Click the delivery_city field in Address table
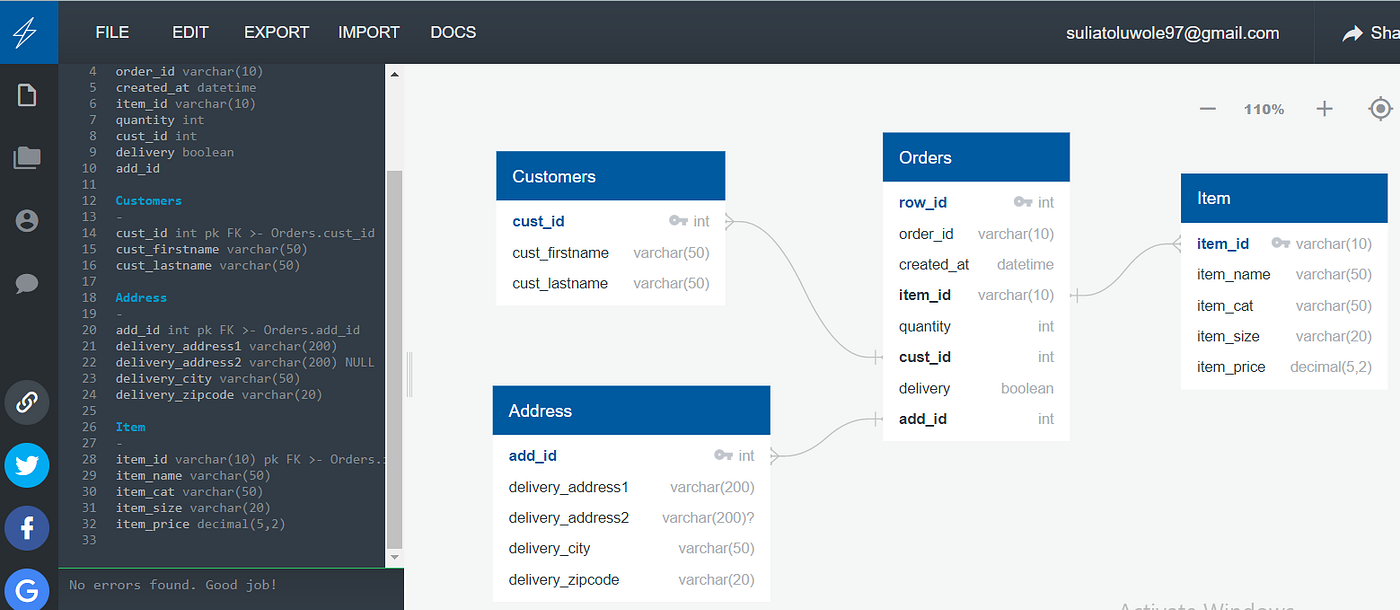The height and width of the screenshot is (610, 1400). (x=631, y=548)
